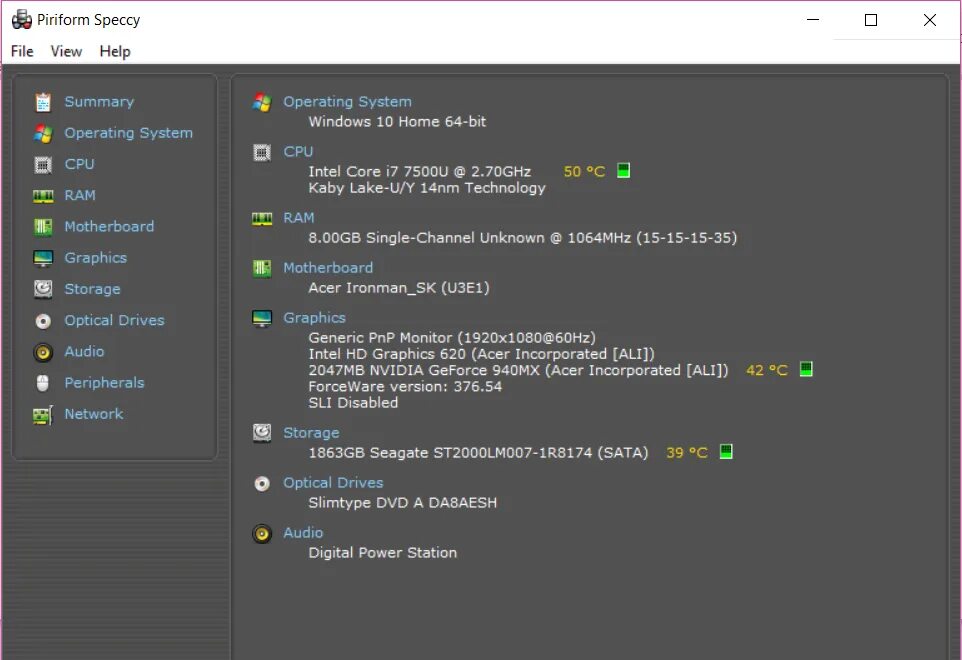
Task: Show Network details from sidebar
Action: point(94,415)
